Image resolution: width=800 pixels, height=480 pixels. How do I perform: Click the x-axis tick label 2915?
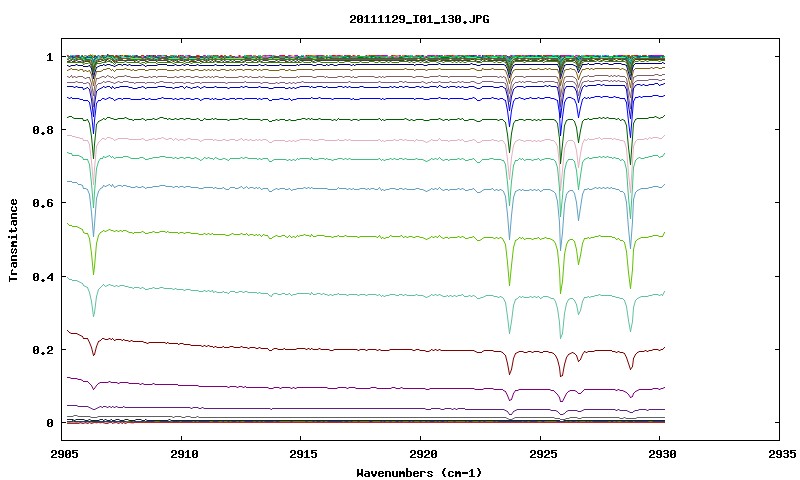coord(303,454)
